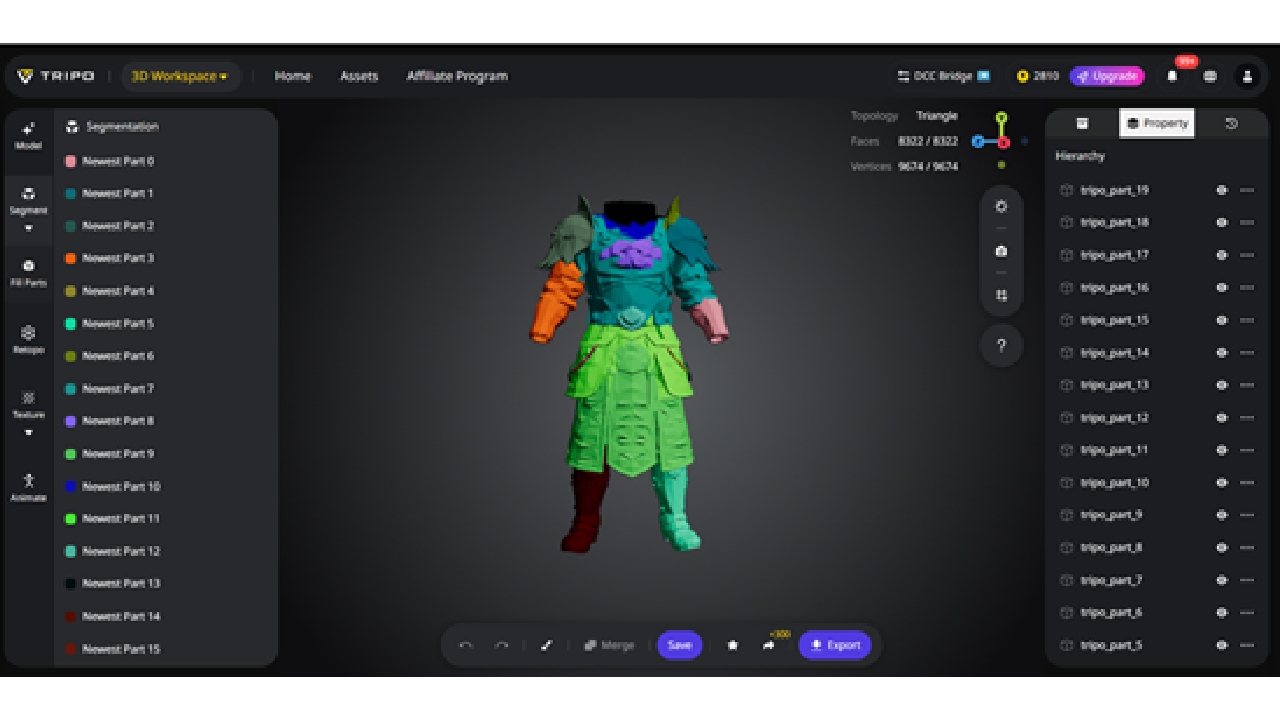Open the notifications bell icon
This screenshot has height=720, width=1280.
[1172, 76]
